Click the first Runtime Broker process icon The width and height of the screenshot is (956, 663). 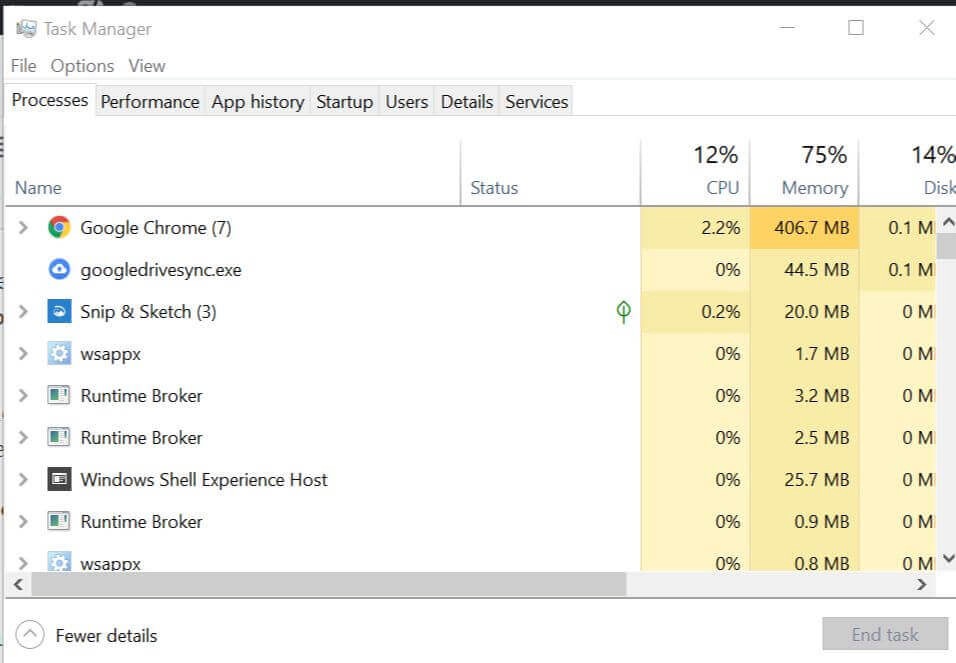(59, 395)
